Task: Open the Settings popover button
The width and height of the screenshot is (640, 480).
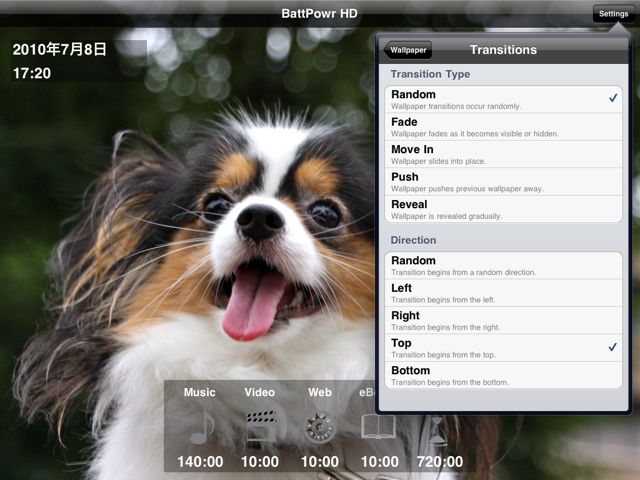Action: pos(613,14)
